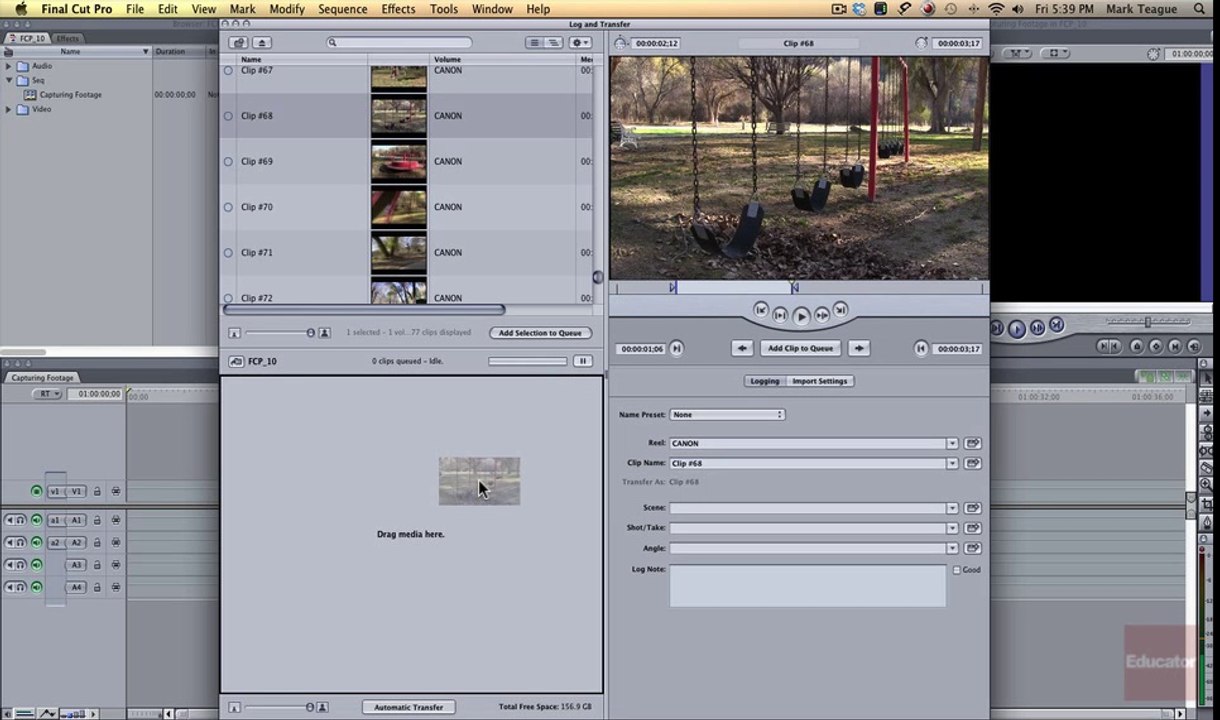
Task: Switch to the Effects tab in Browser
Action: pyautogui.click(x=67, y=38)
